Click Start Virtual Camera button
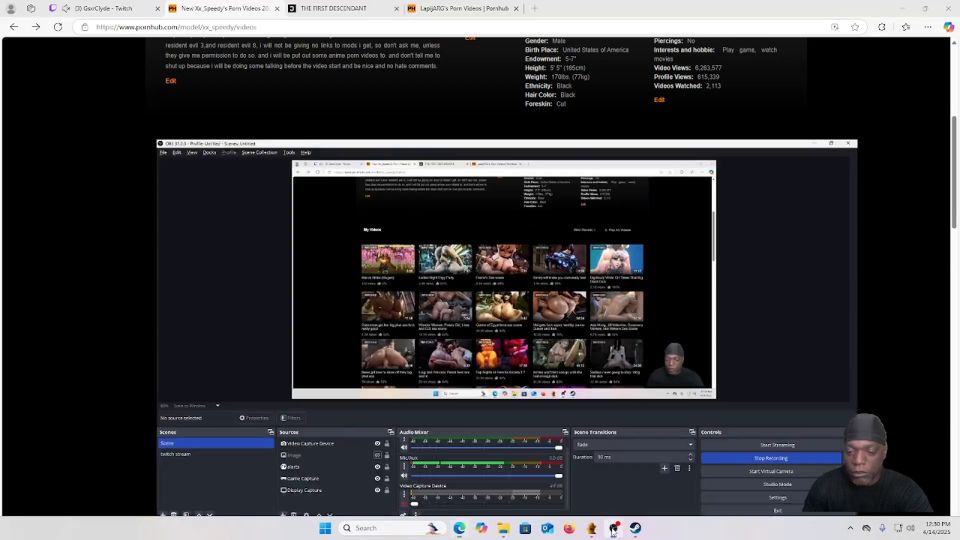The width and height of the screenshot is (960, 540). (770, 471)
